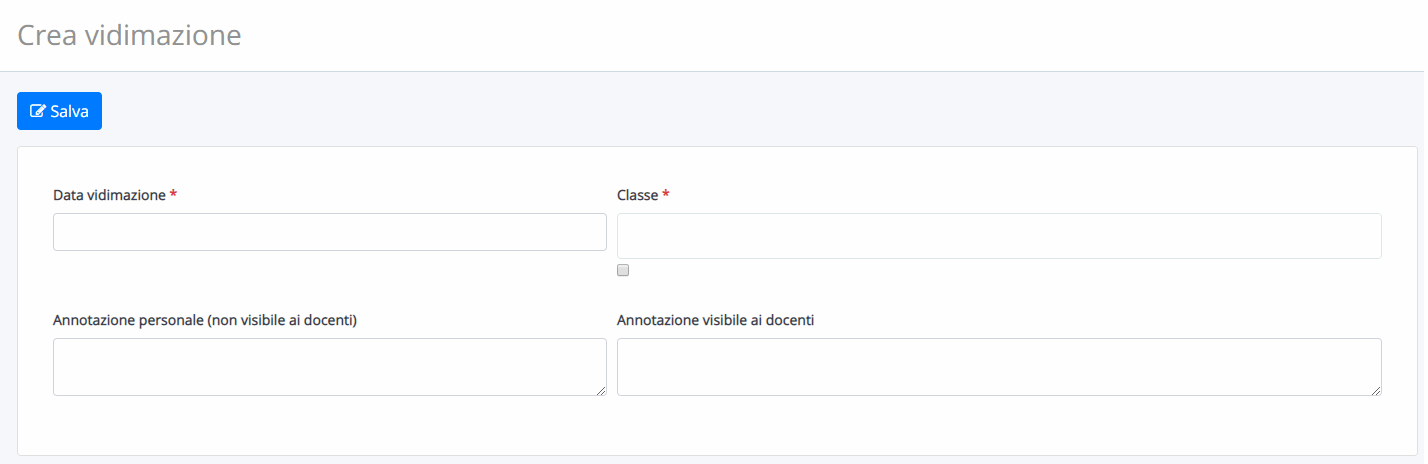This screenshot has width=1428, height=464.
Task: Click the Data vidimazione label
Action: [x=109, y=195]
